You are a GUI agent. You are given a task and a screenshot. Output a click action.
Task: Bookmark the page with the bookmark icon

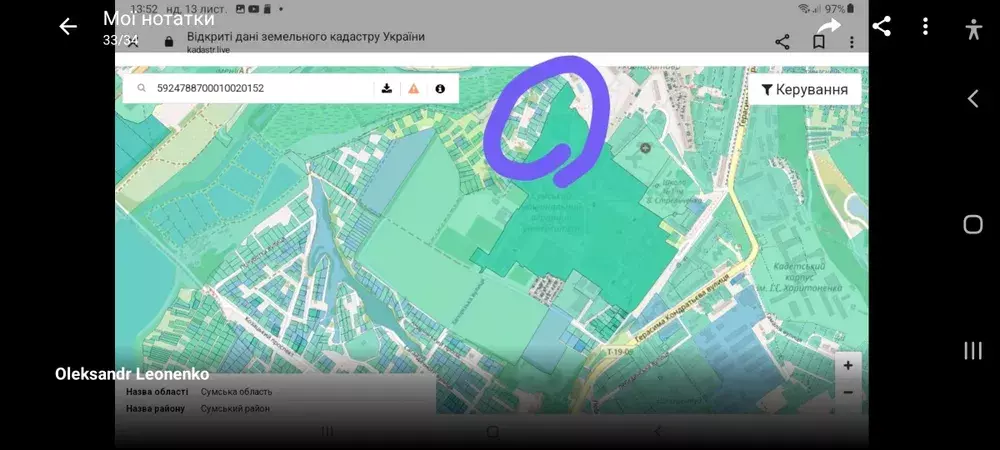(x=818, y=42)
